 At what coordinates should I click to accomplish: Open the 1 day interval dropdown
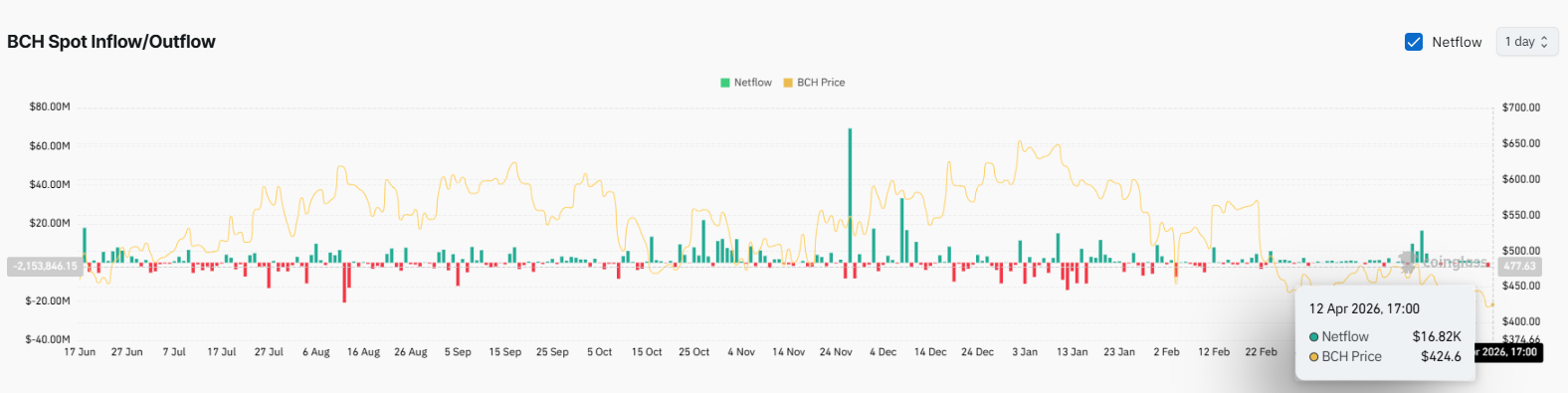point(1526,42)
